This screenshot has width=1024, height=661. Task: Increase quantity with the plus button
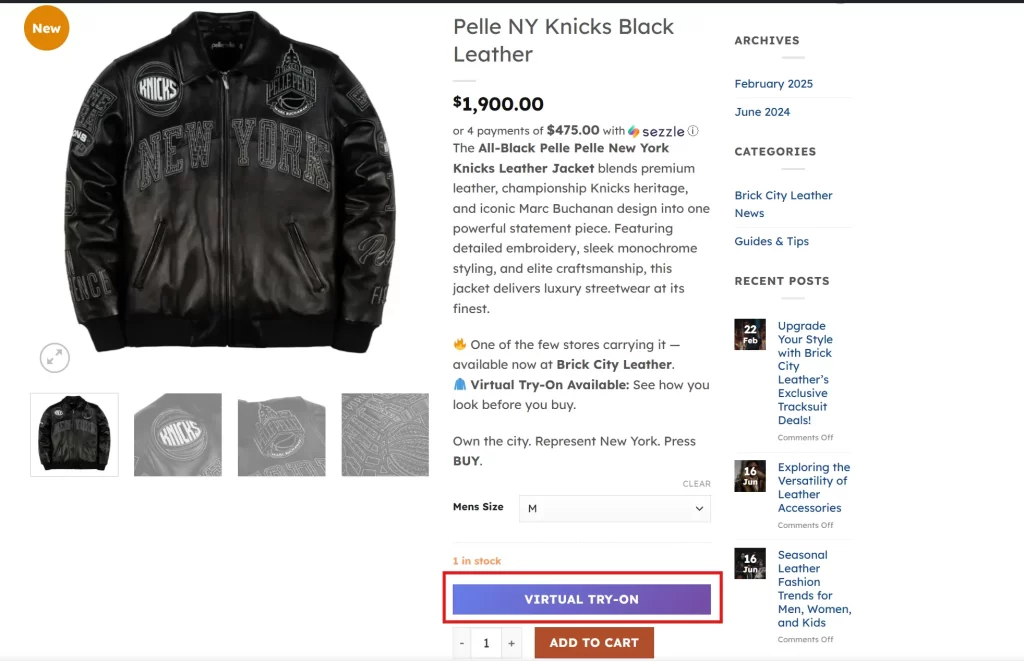(x=511, y=643)
